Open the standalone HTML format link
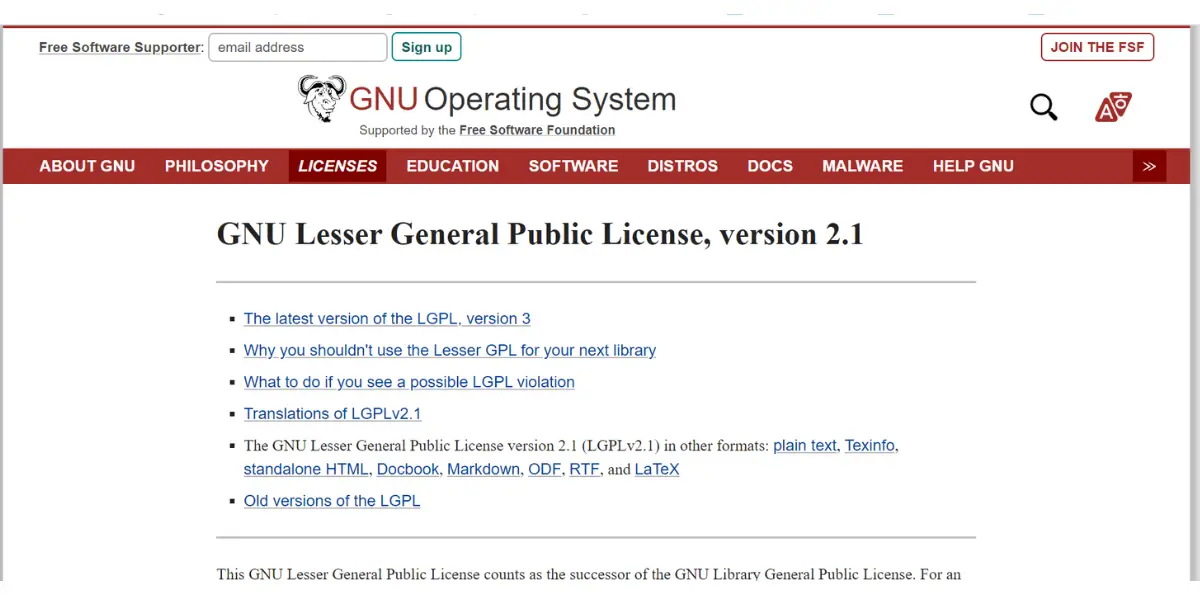Screen dimensions: 1200x600 [306, 469]
